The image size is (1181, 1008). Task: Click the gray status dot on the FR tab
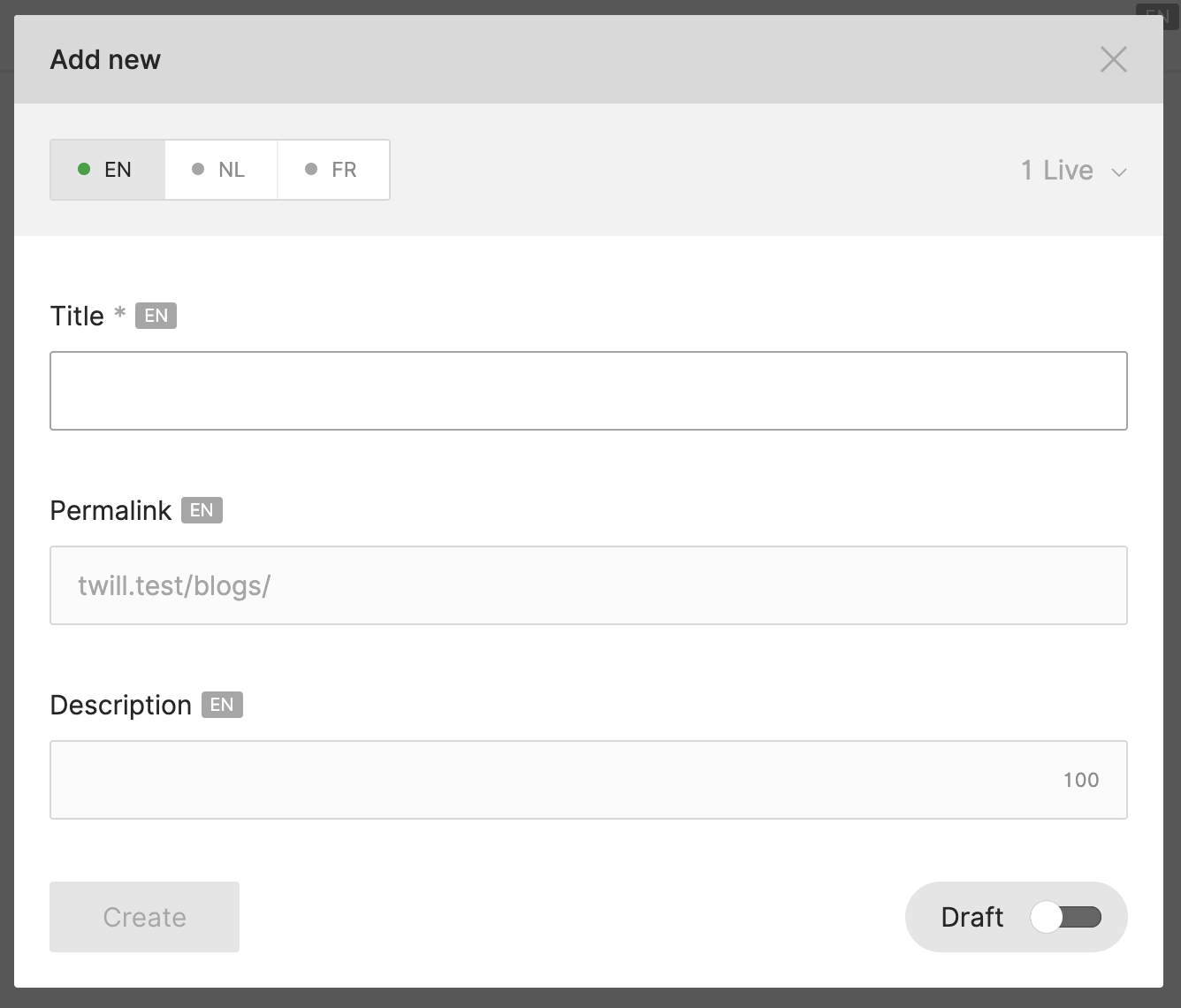tap(311, 169)
